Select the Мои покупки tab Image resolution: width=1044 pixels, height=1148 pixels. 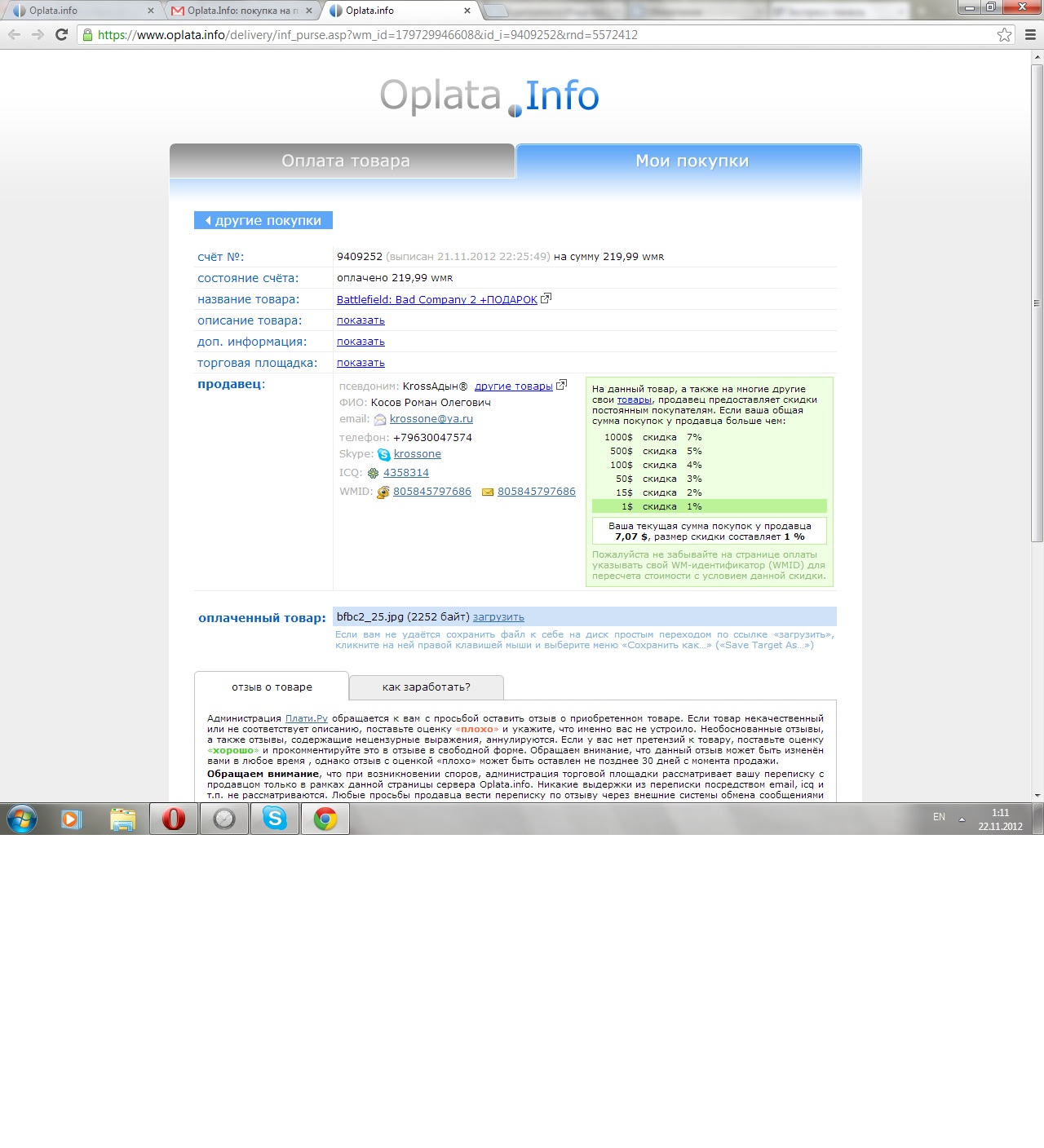pyautogui.click(x=689, y=161)
